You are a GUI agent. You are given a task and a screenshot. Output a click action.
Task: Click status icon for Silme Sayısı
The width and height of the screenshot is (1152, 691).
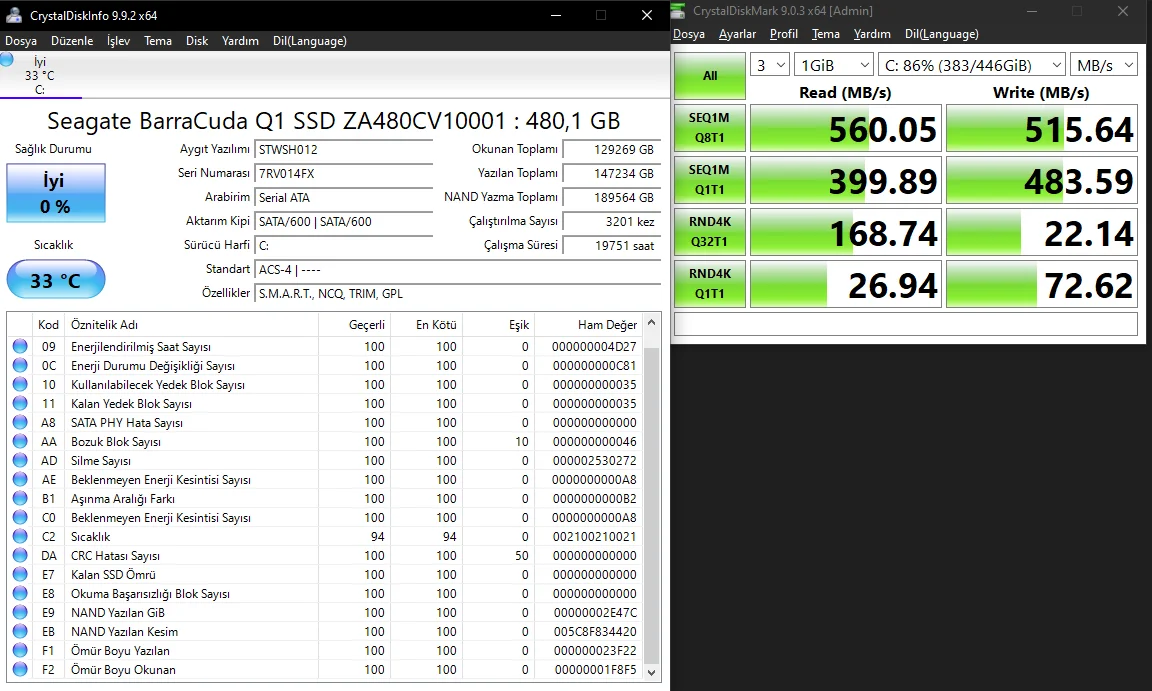20,461
